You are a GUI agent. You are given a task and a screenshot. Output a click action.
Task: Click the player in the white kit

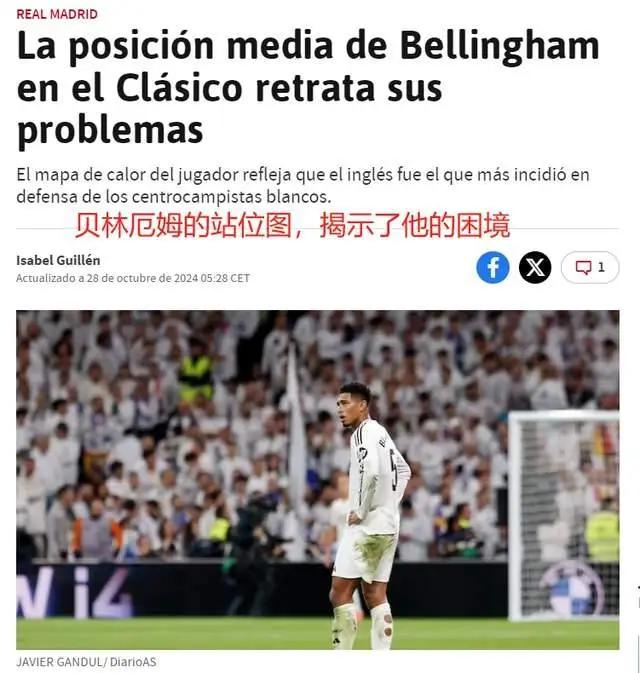click(x=367, y=515)
